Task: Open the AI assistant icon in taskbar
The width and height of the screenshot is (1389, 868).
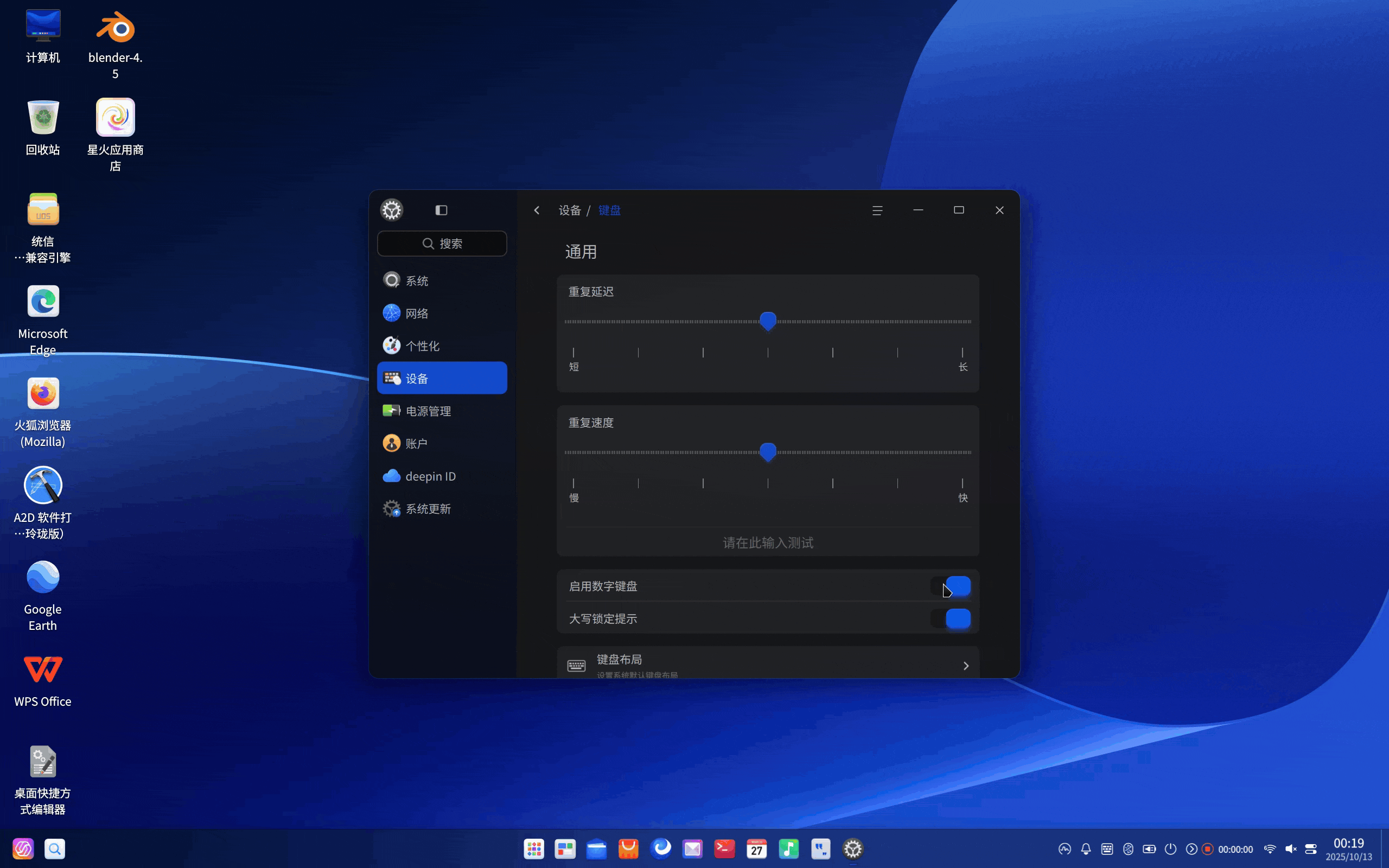Action: [x=23, y=848]
